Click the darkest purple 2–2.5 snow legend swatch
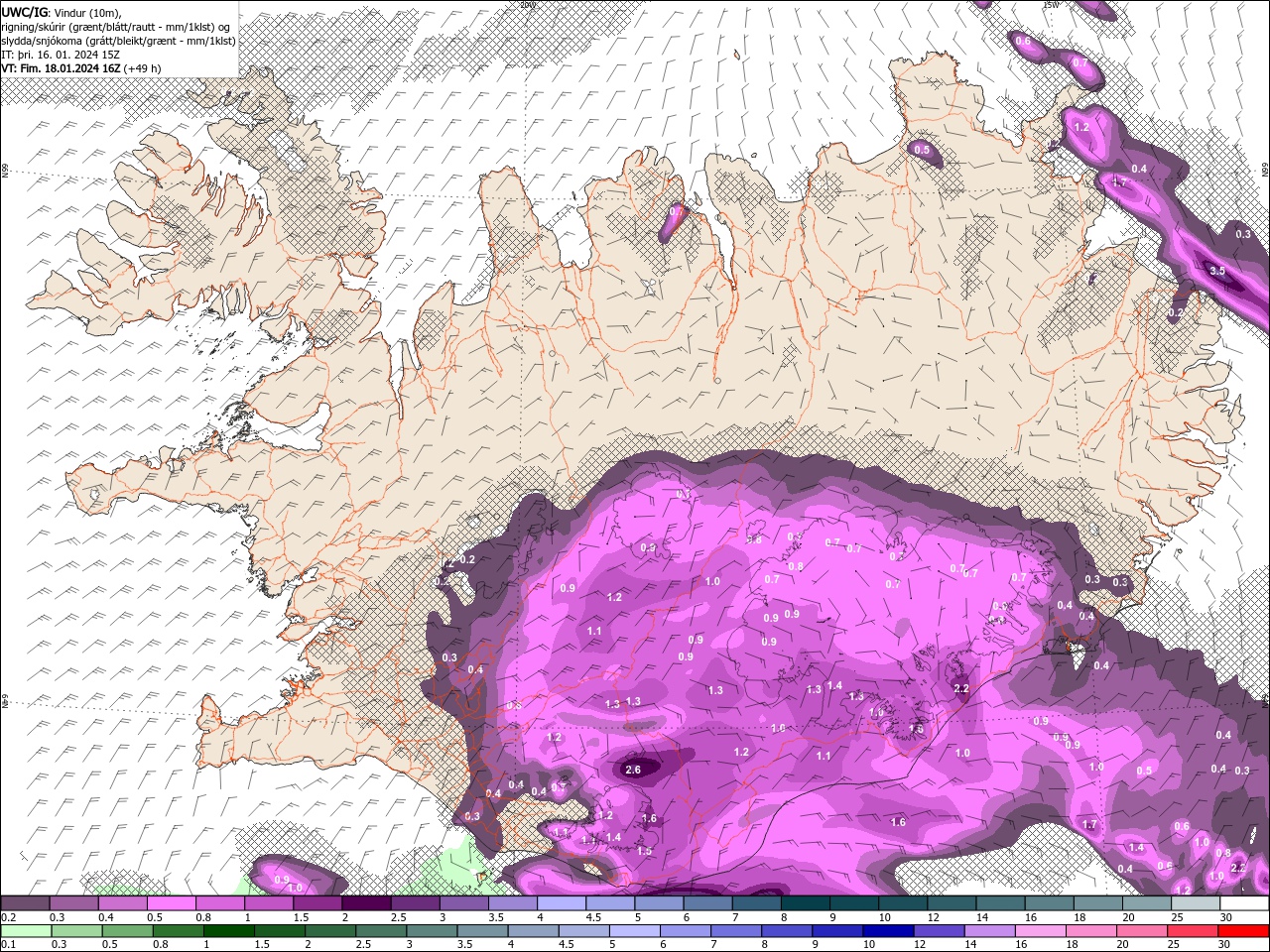 [366, 903]
